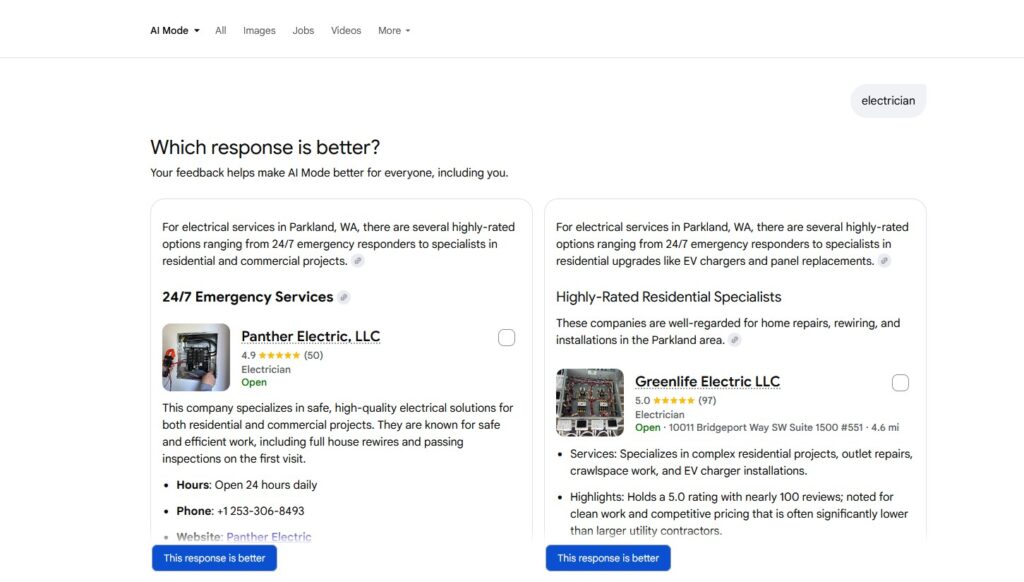Click the Greenlife Electric photo thumbnail
Screen dimensions: 1024x582
[x=590, y=402]
